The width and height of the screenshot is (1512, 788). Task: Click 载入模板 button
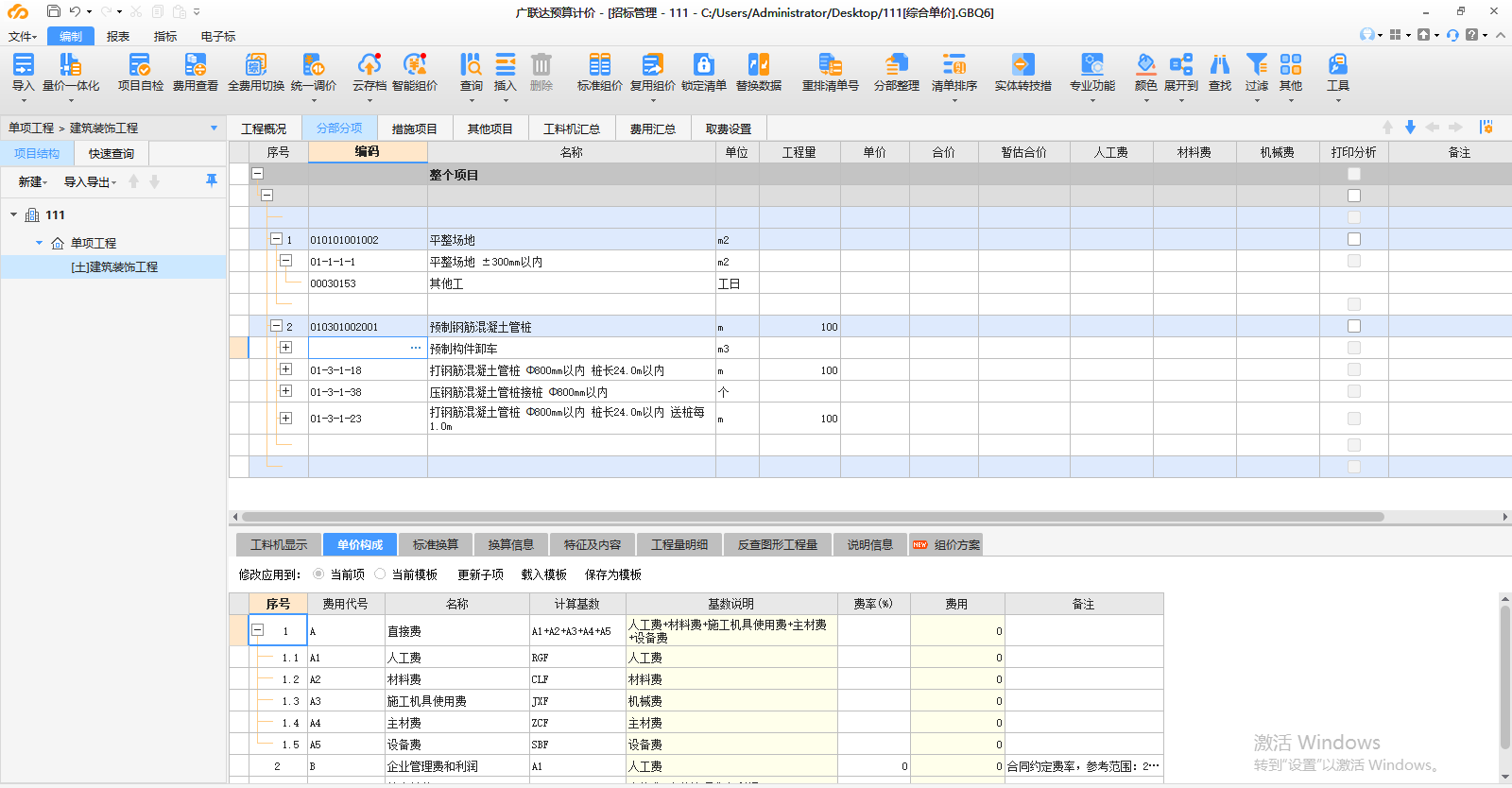click(x=543, y=574)
